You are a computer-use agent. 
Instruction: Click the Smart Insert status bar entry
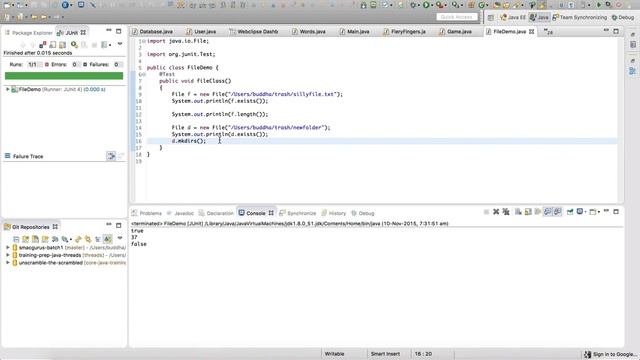pos(385,354)
